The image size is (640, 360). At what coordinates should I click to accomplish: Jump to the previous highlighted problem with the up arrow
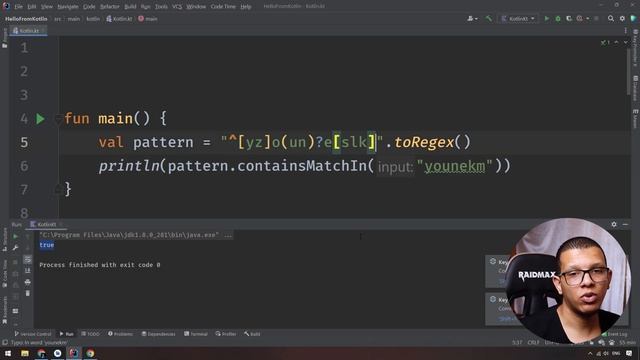tap(616, 42)
